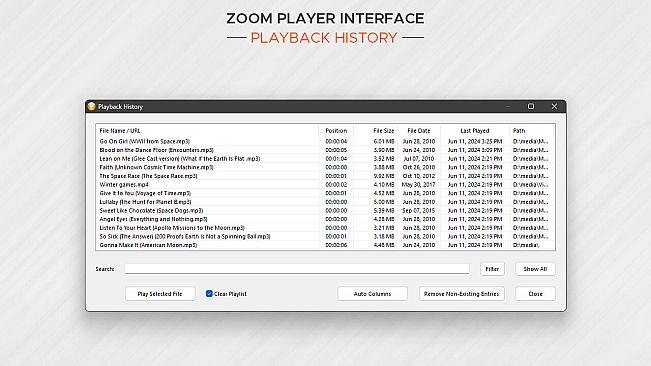The height and width of the screenshot is (366, 651).
Task: Sort by File Date column header
Action: pos(418,131)
